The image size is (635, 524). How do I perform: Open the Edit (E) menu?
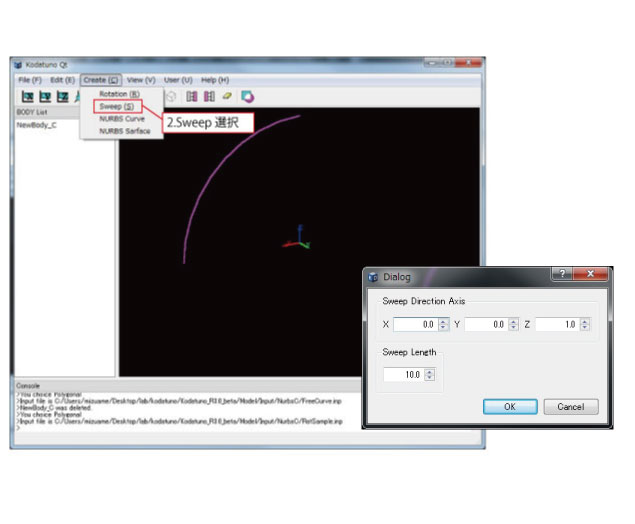click(62, 80)
